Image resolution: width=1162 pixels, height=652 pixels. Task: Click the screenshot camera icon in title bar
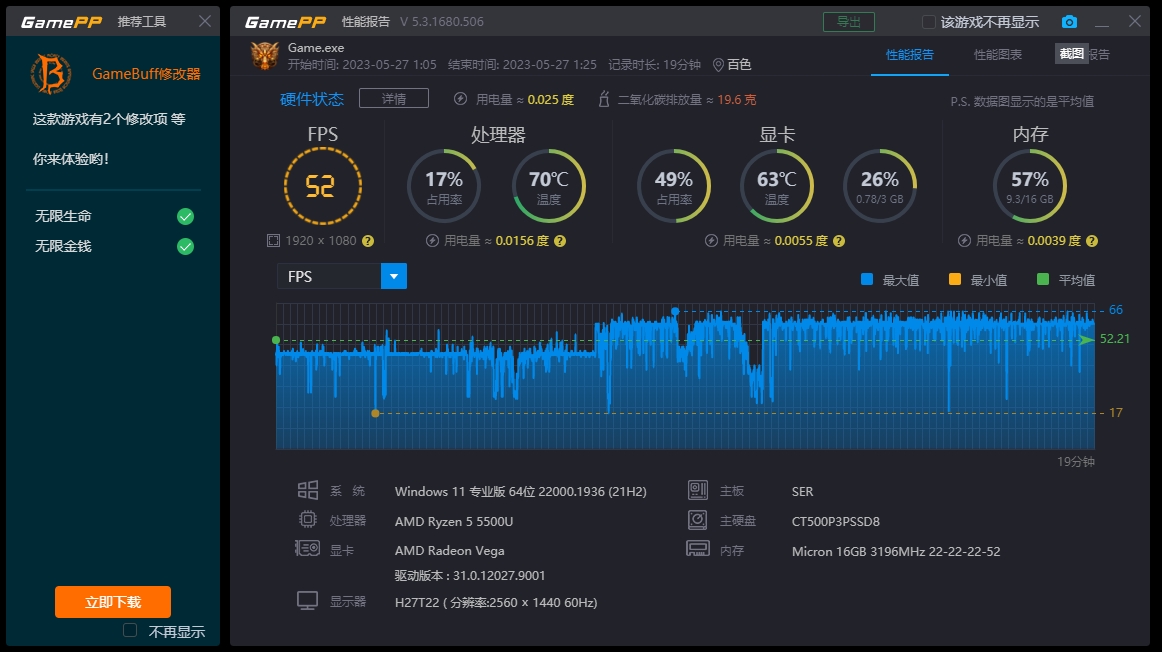coord(1068,21)
